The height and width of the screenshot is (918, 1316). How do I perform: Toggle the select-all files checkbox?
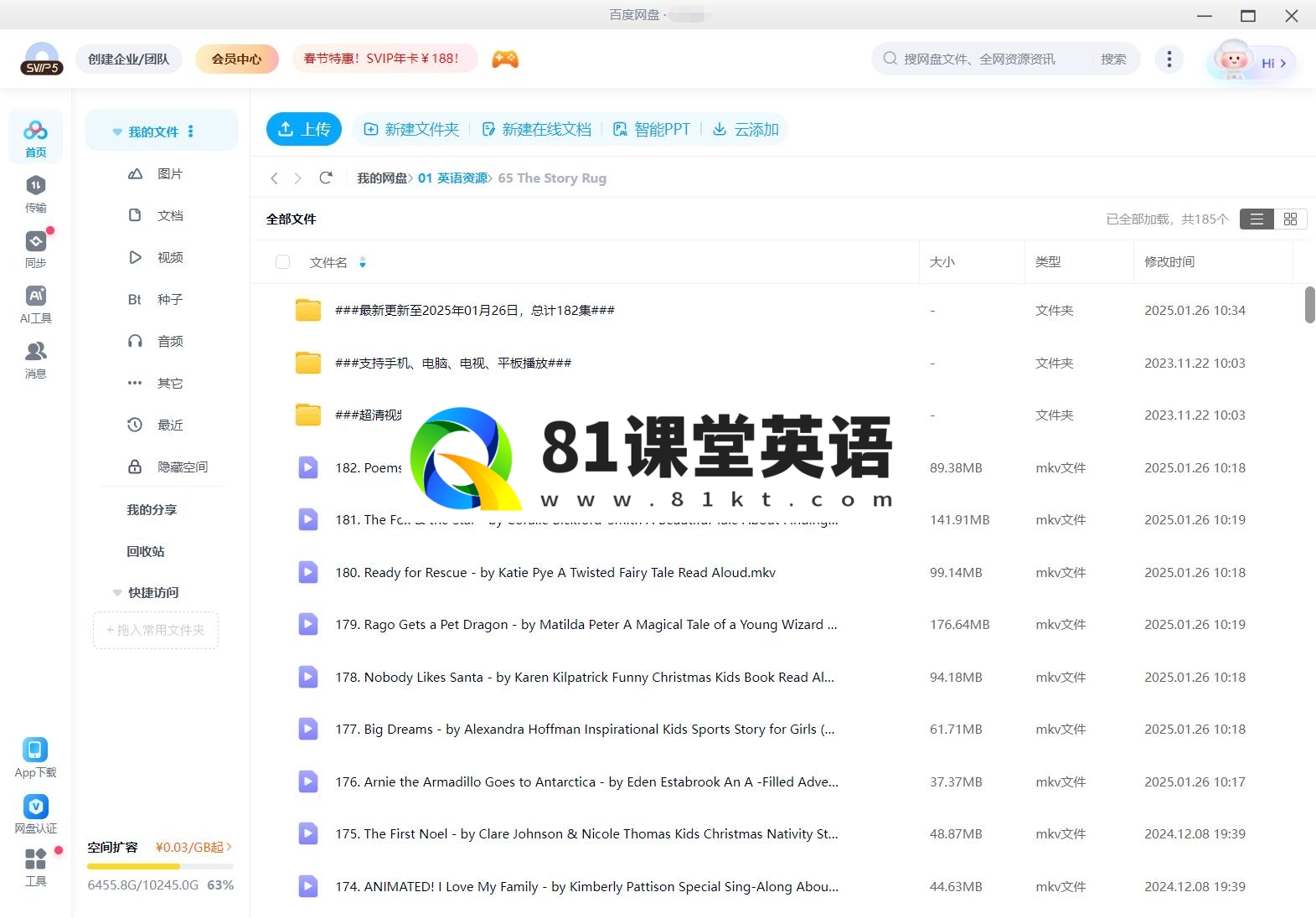(282, 262)
